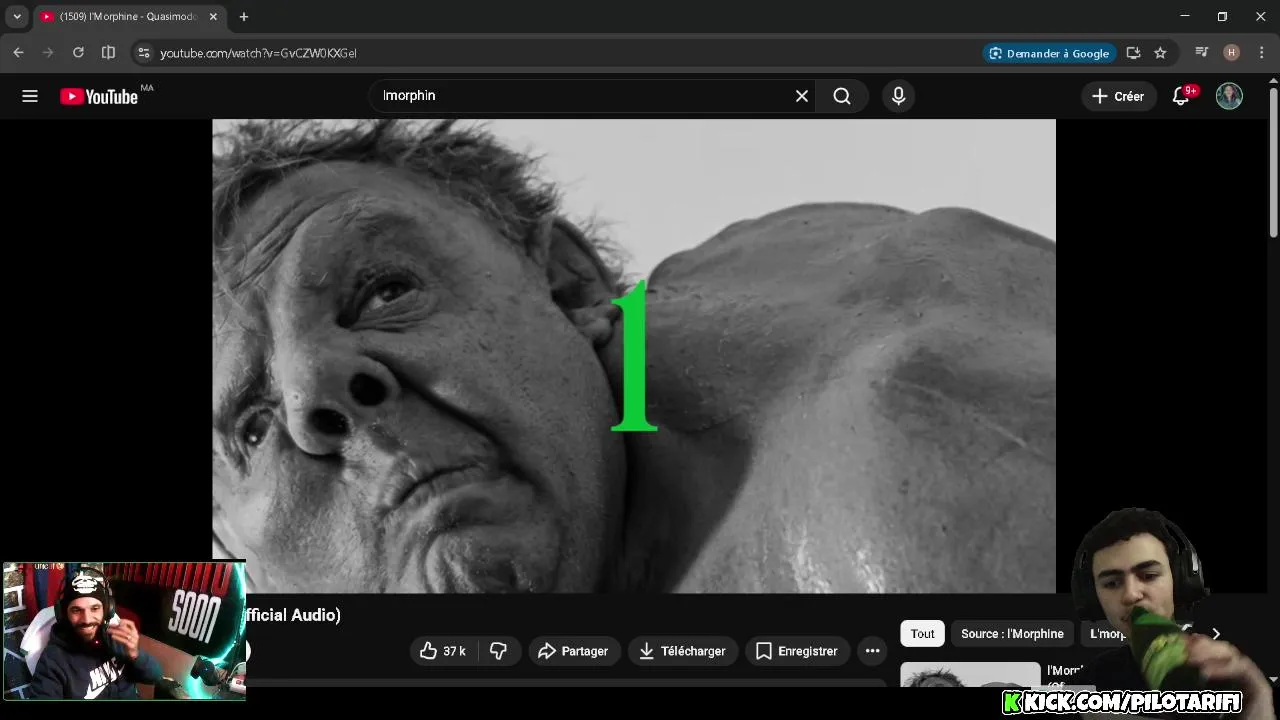Open the YouTube guide hamburger menu

click(30, 96)
